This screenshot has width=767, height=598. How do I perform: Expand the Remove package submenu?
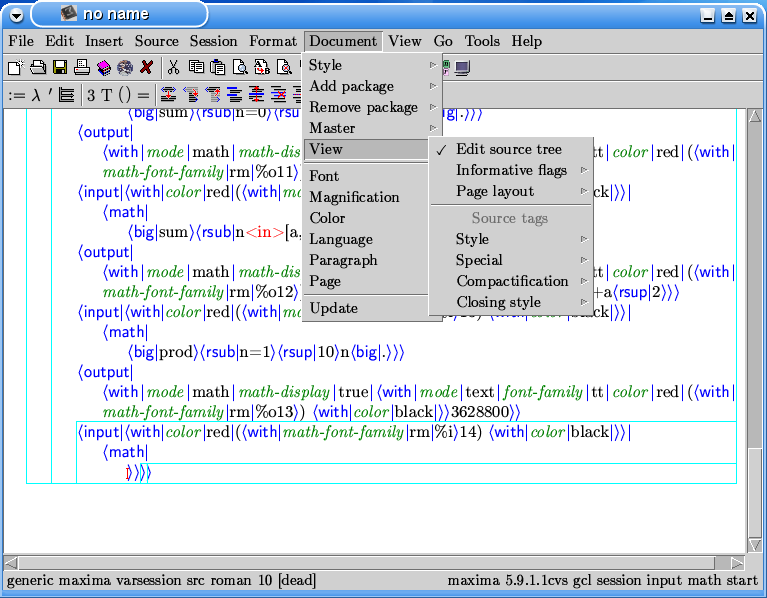372,107
